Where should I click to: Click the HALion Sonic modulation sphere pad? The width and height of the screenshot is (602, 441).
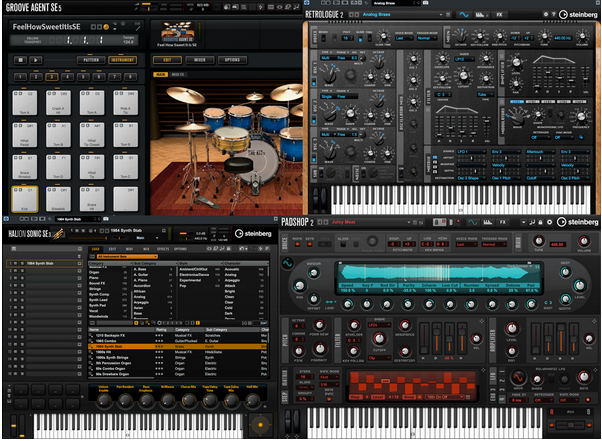[x=261, y=425]
